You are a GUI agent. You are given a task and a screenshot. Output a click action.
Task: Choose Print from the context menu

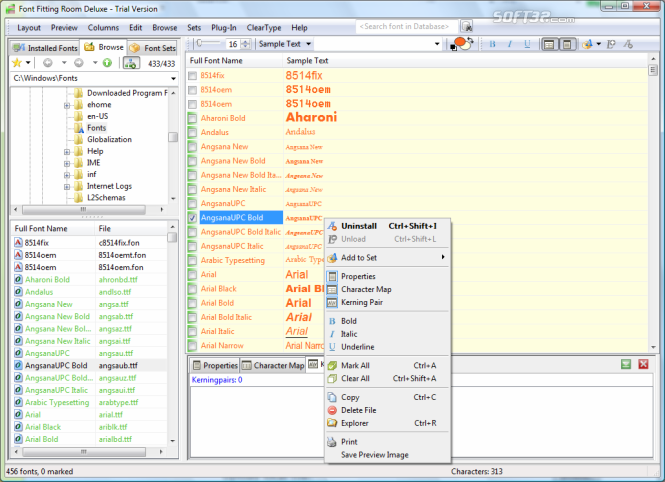[387, 442]
